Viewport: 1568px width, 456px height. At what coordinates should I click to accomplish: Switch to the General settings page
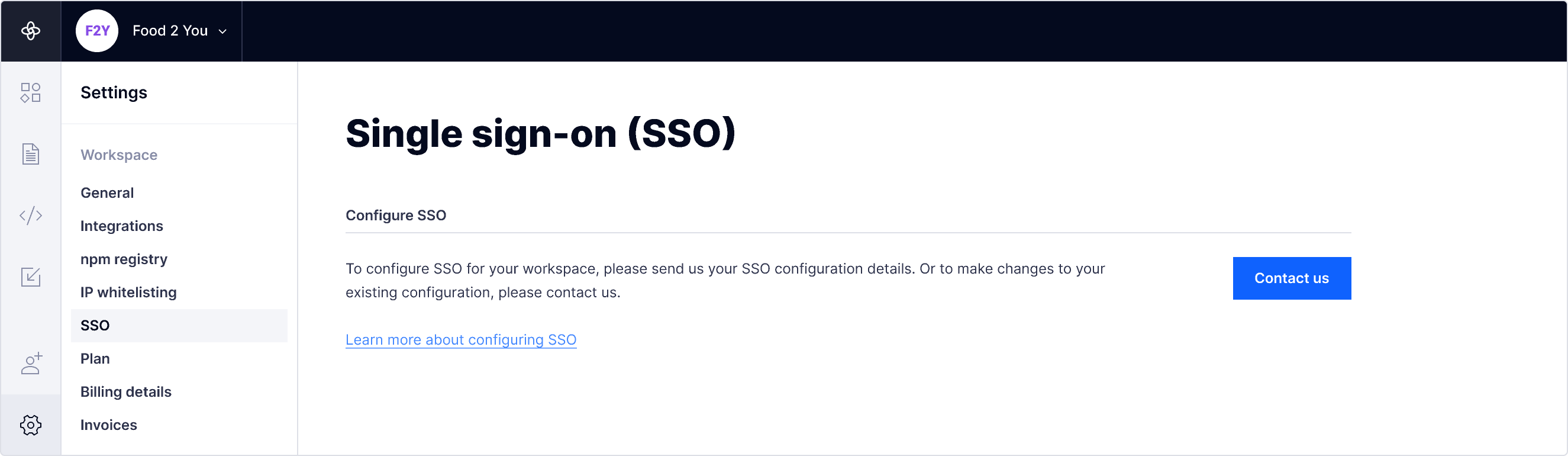(107, 192)
